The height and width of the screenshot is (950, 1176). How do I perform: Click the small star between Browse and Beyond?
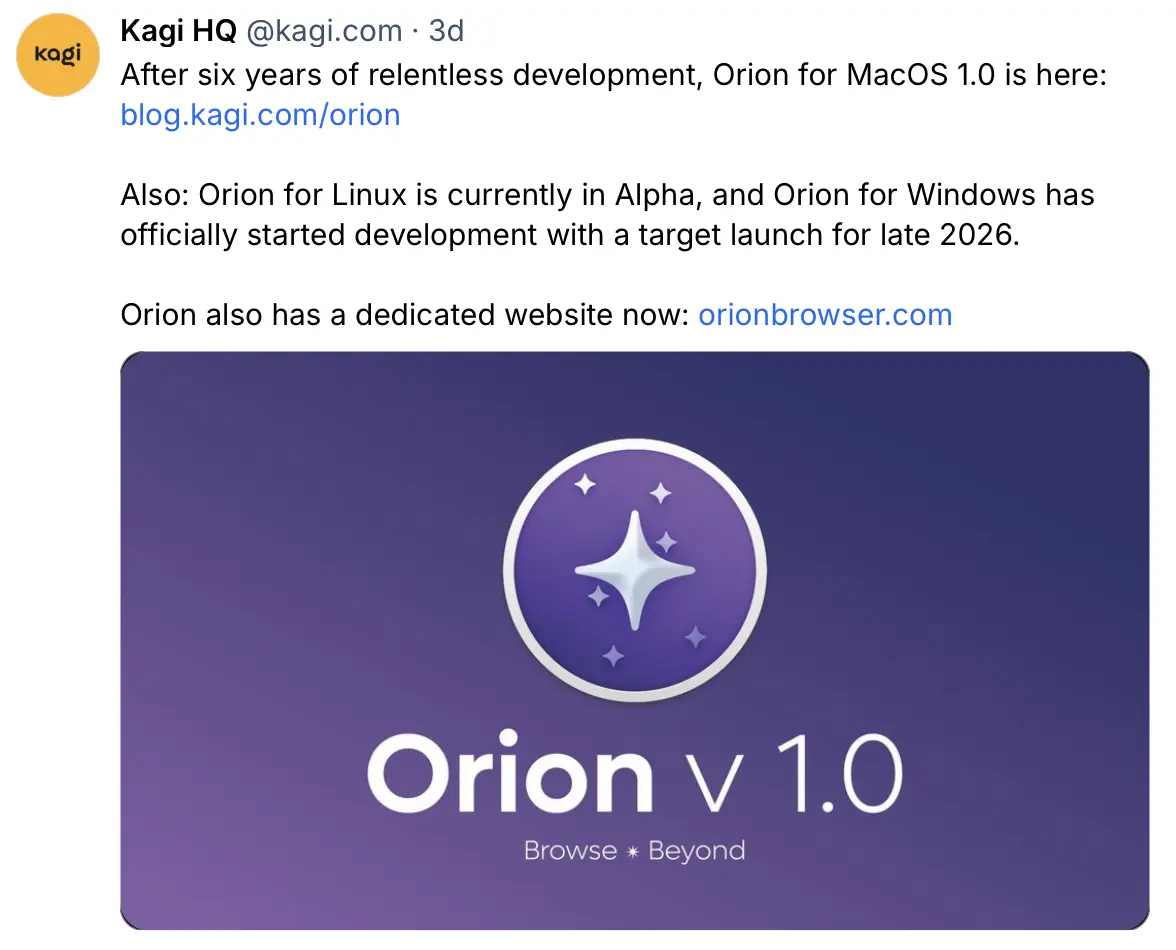click(x=632, y=852)
